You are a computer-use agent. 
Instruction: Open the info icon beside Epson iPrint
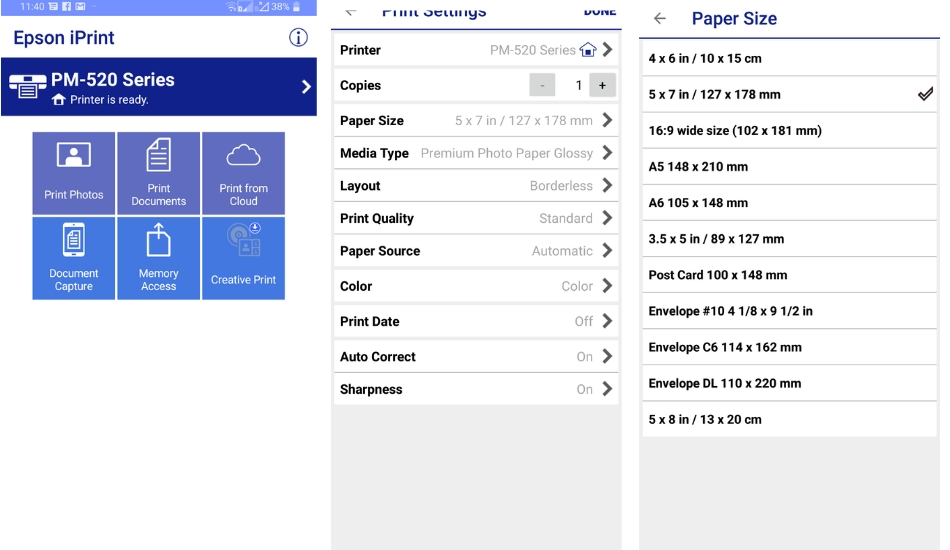click(x=298, y=38)
